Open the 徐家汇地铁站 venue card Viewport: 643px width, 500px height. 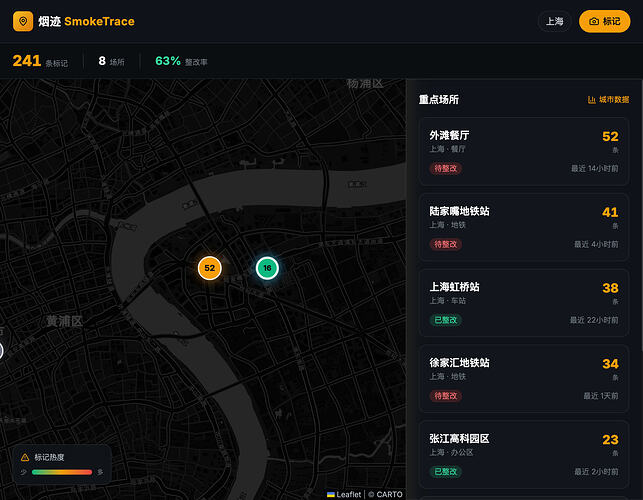point(524,379)
